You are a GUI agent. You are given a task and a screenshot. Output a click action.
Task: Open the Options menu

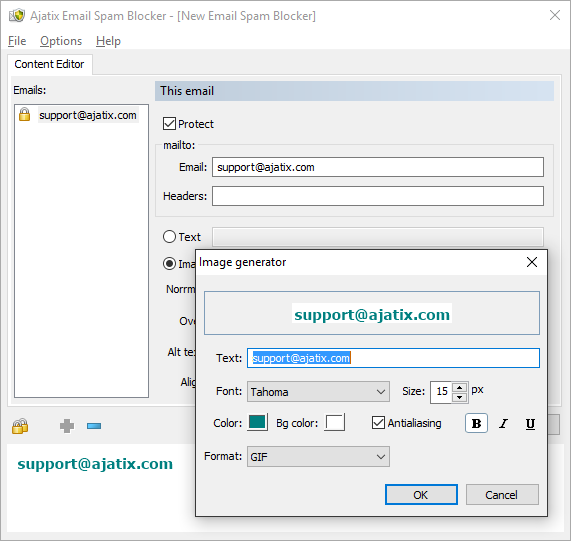[x=61, y=41]
